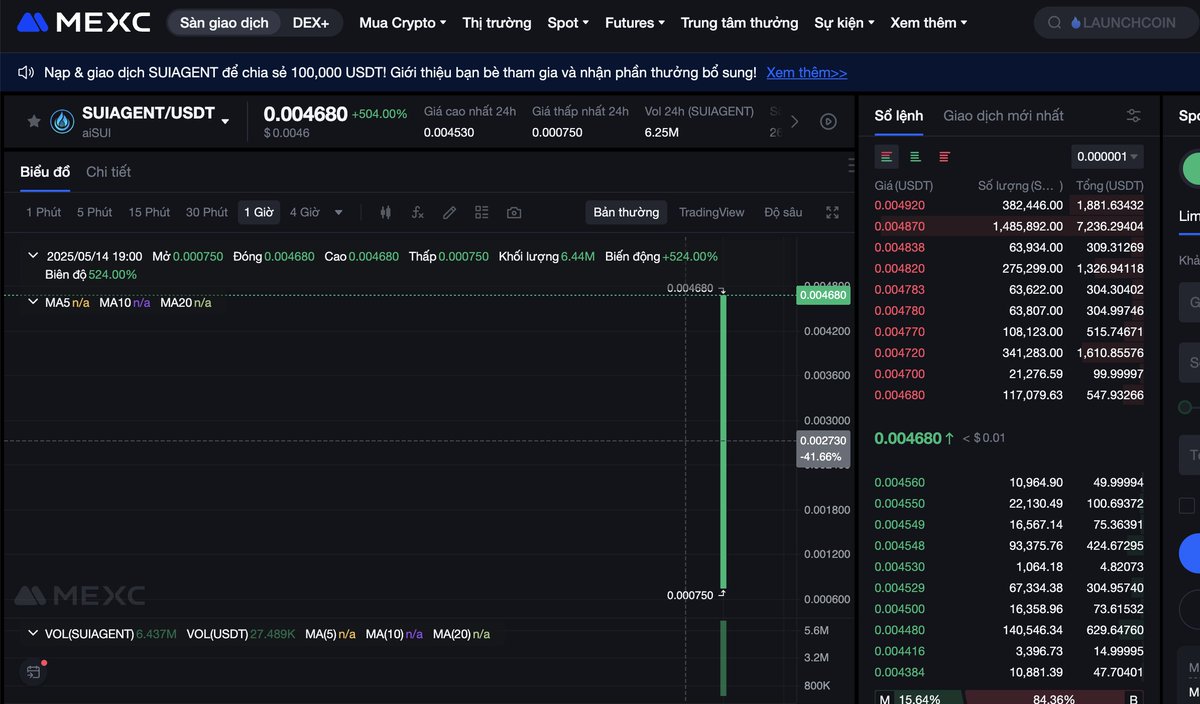Click the Tổng(USDT) column header

coord(1110,186)
